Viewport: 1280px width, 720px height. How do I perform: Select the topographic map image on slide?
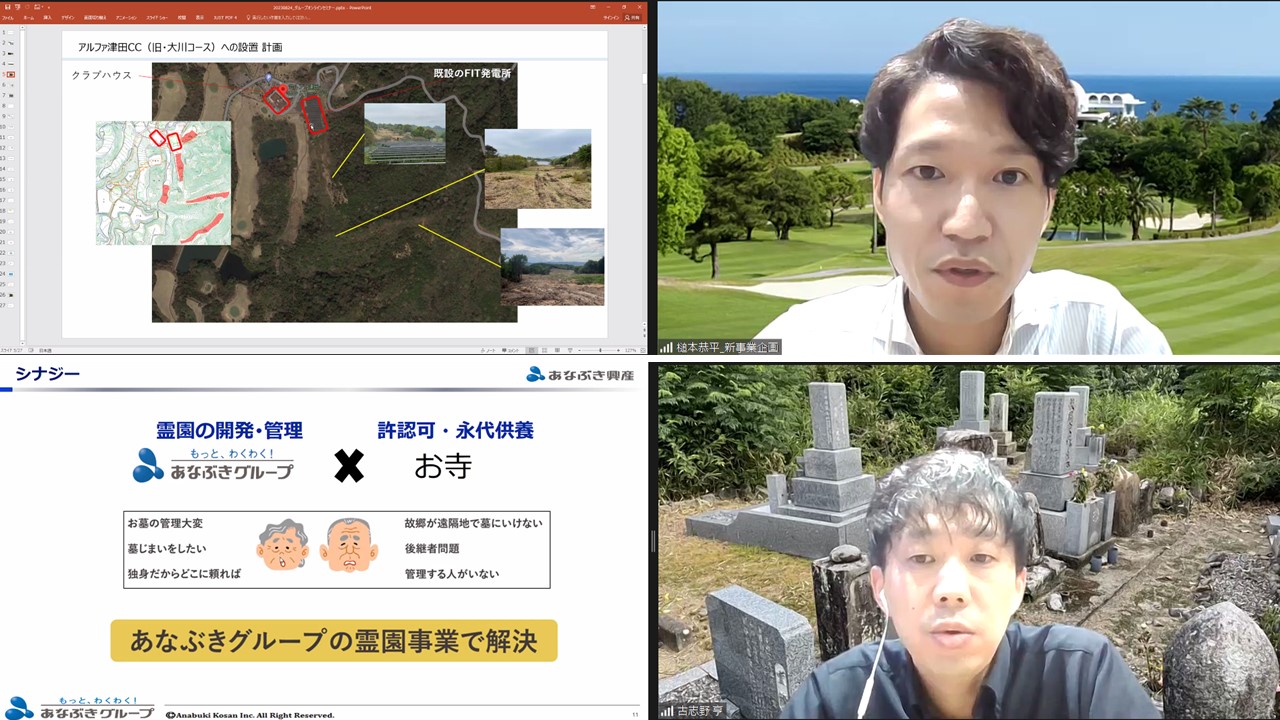click(x=163, y=183)
